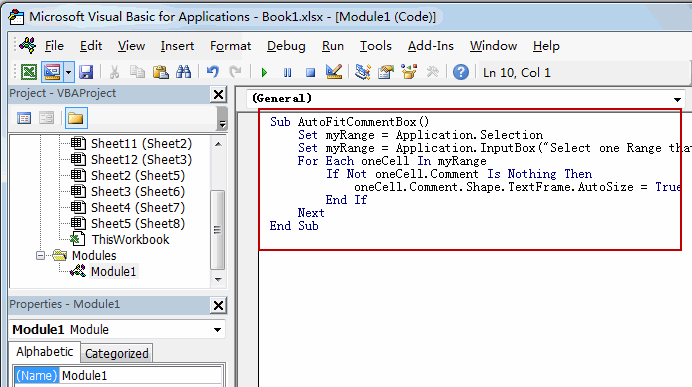The width and height of the screenshot is (692, 387).
Task: Click the Ln 10, Col 1 position indicator
Action: click(517, 72)
